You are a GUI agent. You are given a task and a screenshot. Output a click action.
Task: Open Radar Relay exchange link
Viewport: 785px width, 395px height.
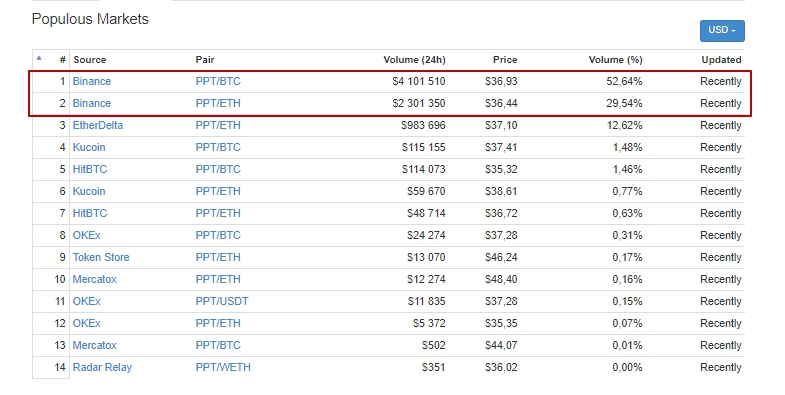tap(102, 367)
